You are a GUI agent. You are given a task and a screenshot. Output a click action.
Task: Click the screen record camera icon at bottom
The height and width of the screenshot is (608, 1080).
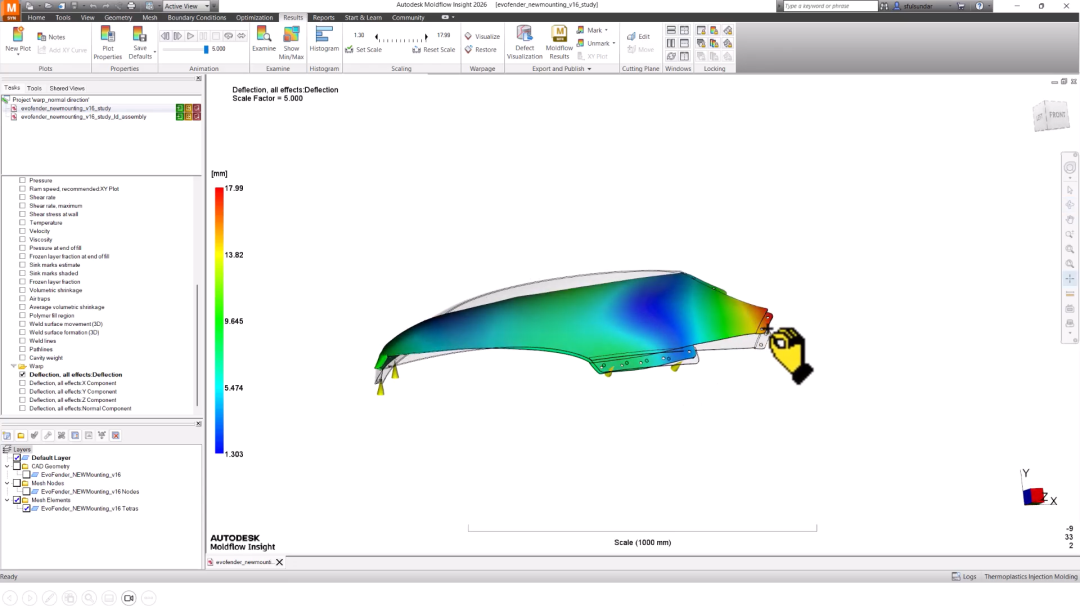[129, 598]
